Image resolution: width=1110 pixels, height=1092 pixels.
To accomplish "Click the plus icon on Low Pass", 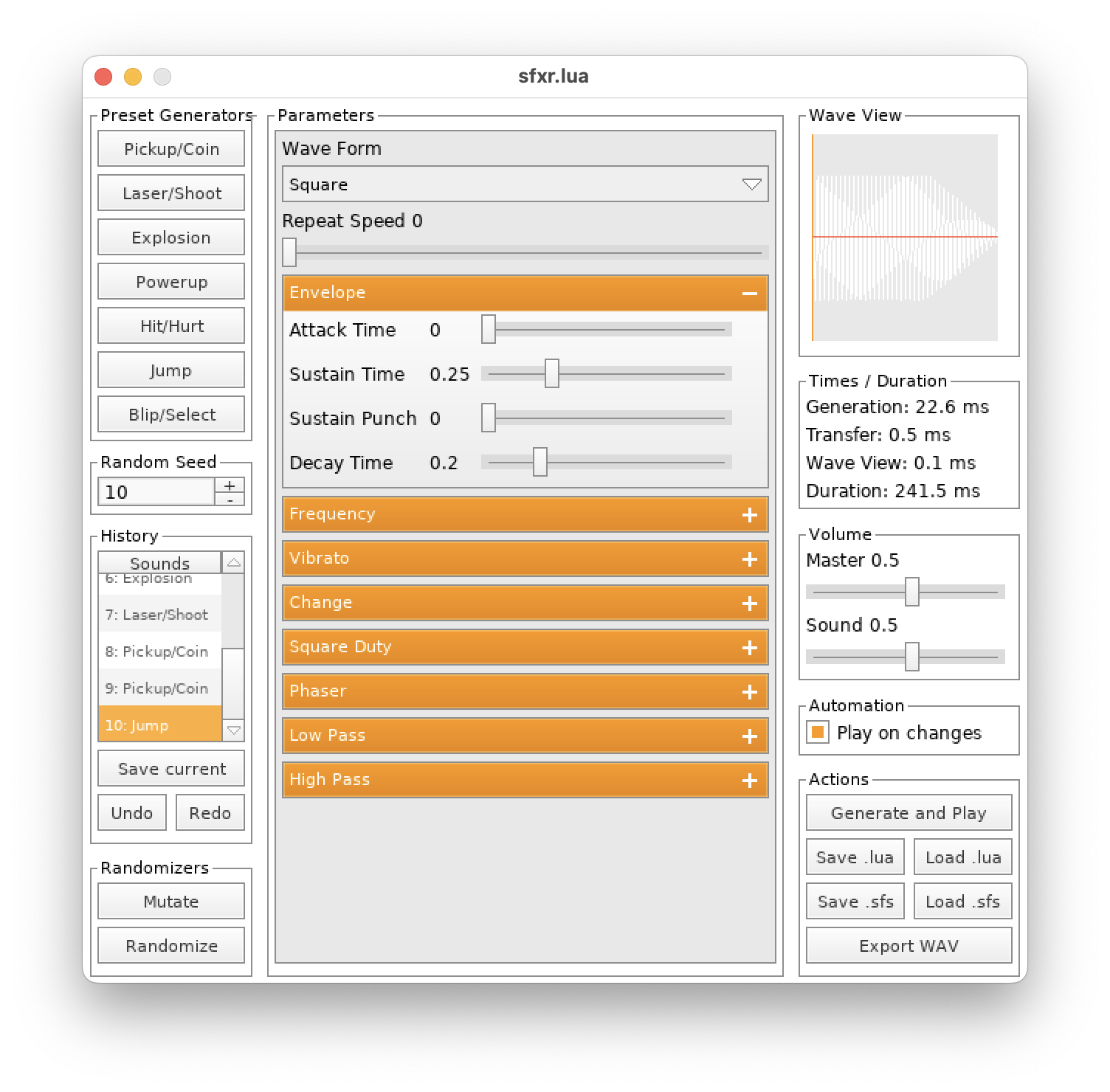I will (x=749, y=736).
